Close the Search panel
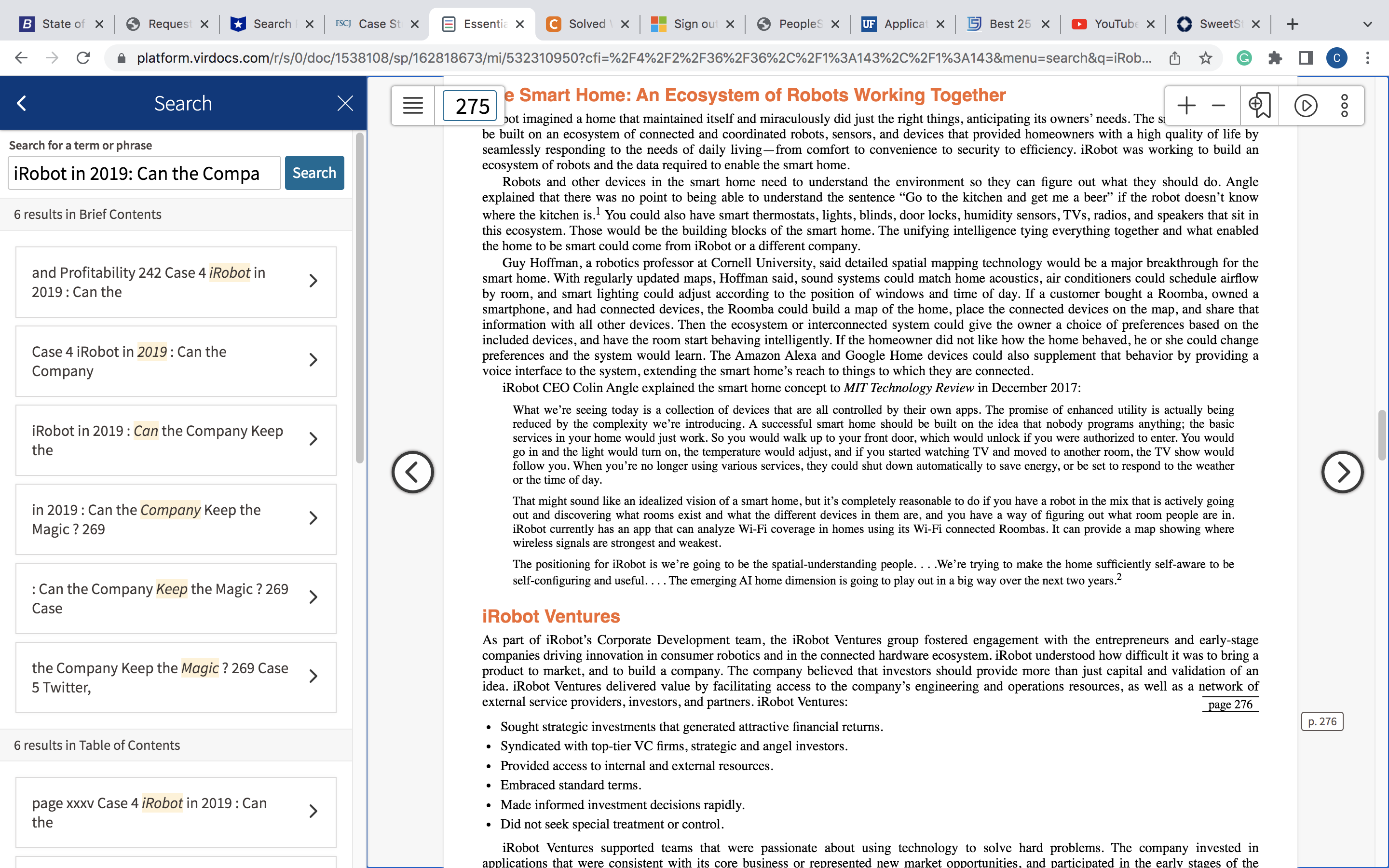This screenshot has width=1389, height=868. [x=345, y=103]
